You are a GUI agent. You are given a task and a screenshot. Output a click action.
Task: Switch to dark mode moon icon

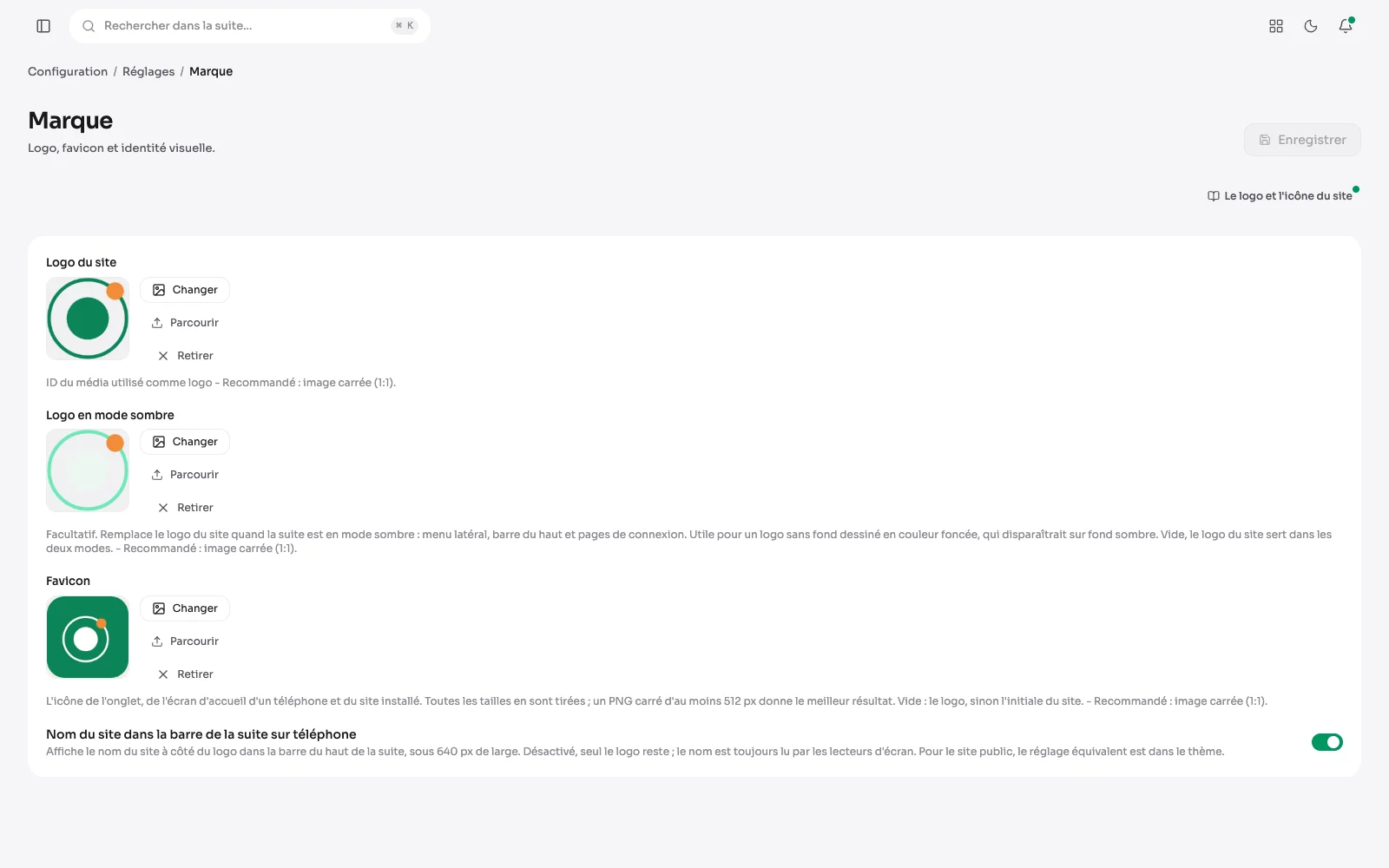click(1311, 26)
